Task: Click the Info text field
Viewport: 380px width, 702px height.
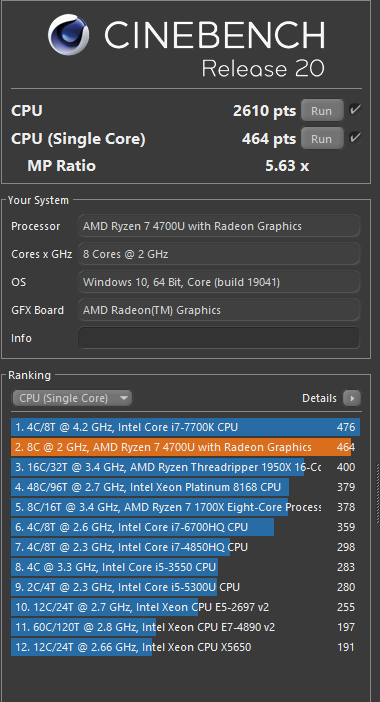Action: click(x=219, y=338)
